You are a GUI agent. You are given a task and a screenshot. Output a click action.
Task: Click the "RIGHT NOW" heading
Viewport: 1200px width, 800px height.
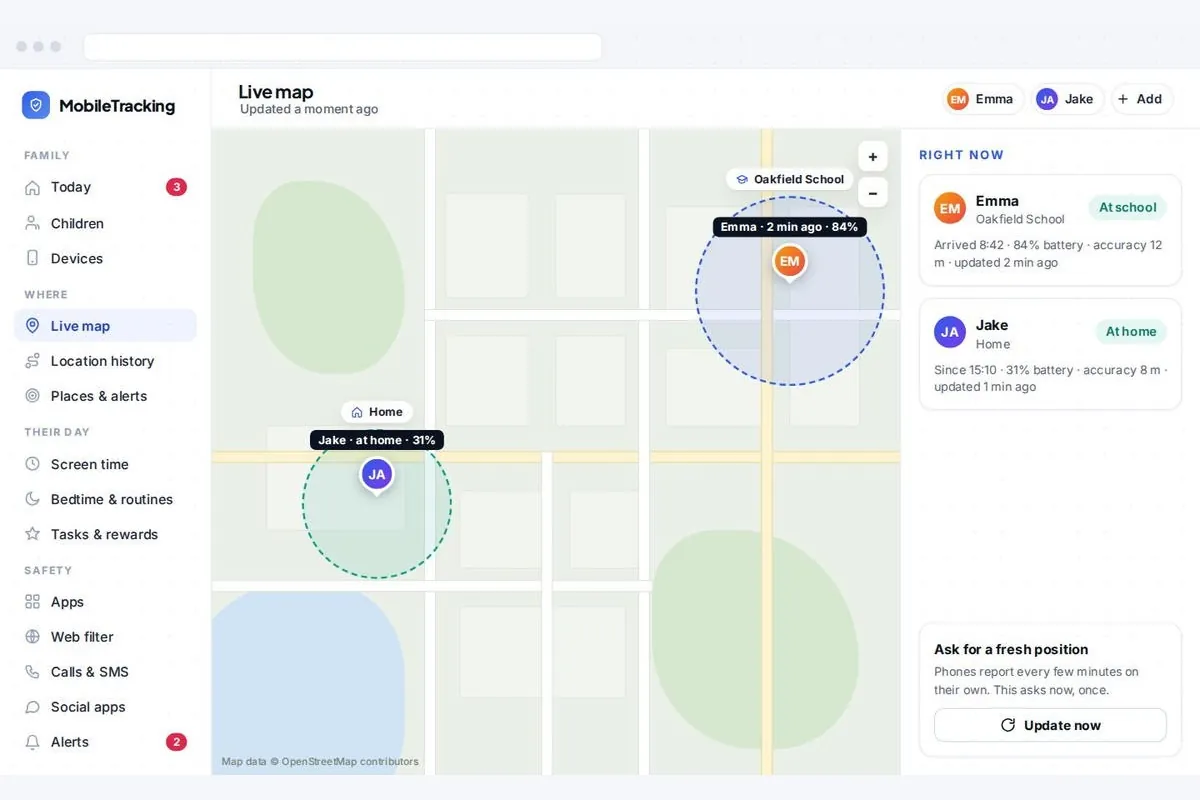click(x=961, y=155)
